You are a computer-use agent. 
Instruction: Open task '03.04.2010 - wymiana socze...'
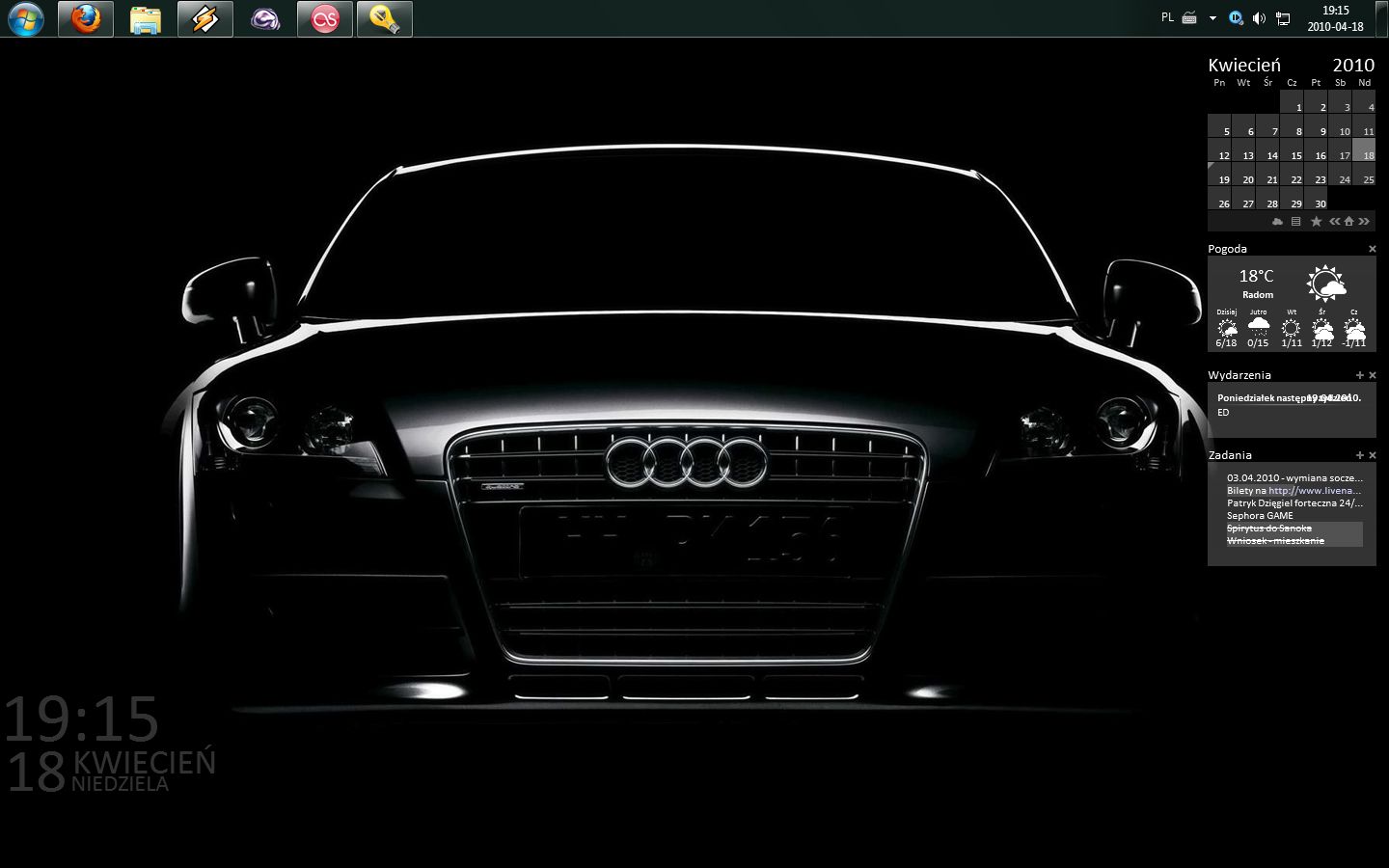point(1294,477)
